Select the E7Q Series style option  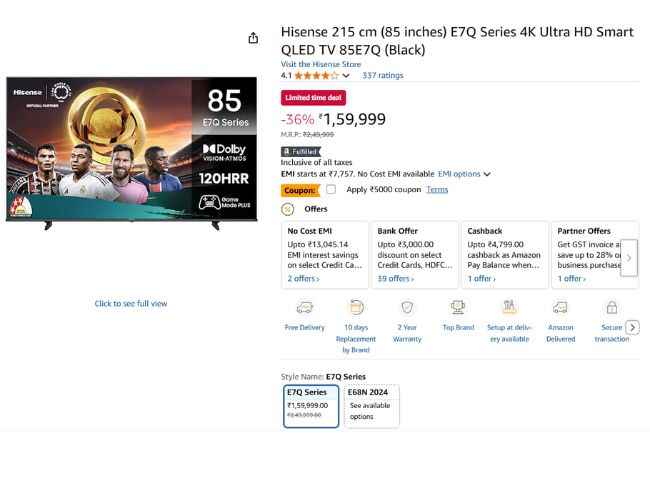(311, 405)
